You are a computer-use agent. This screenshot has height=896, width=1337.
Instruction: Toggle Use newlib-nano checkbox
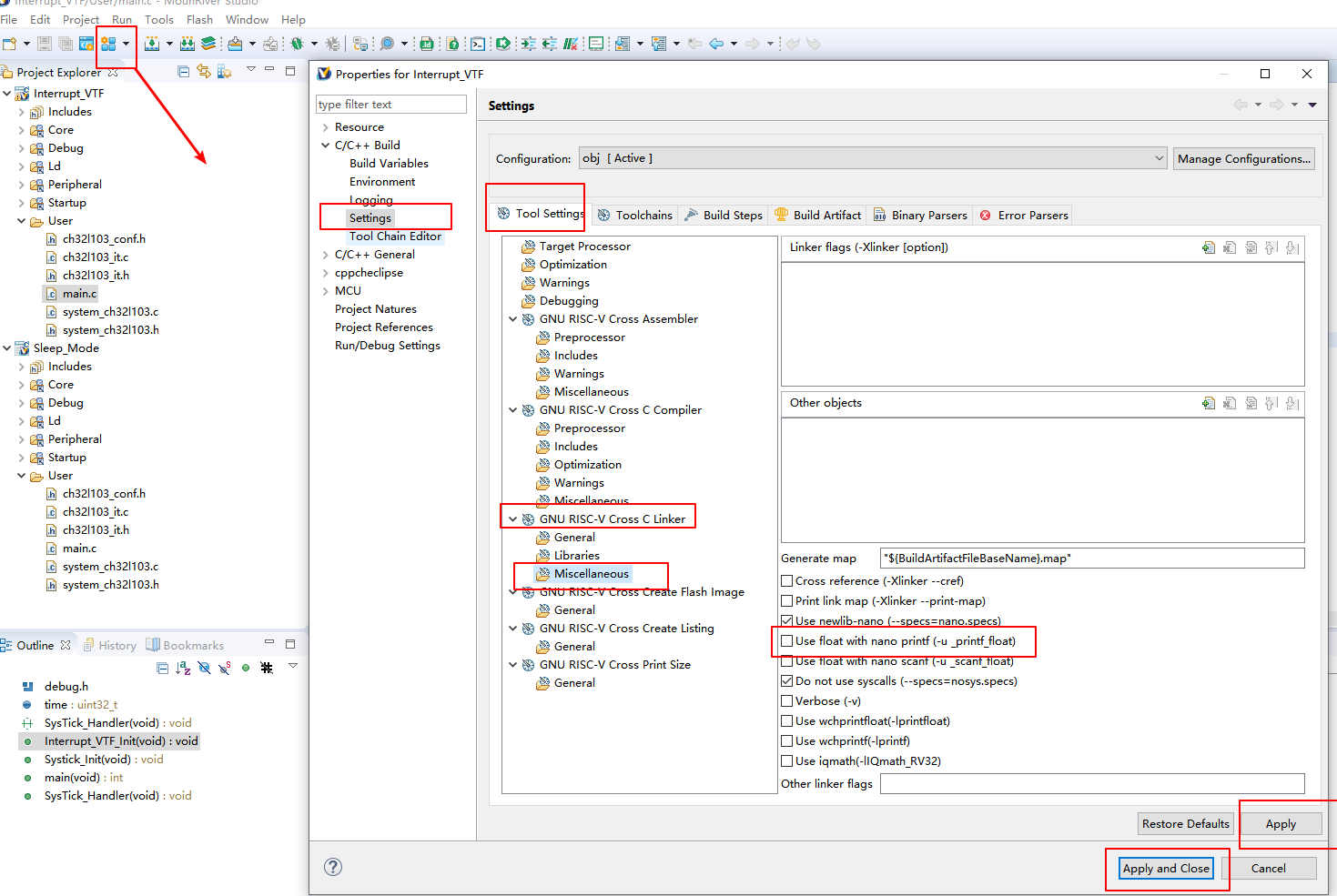pyautogui.click(x=786, y=620)
